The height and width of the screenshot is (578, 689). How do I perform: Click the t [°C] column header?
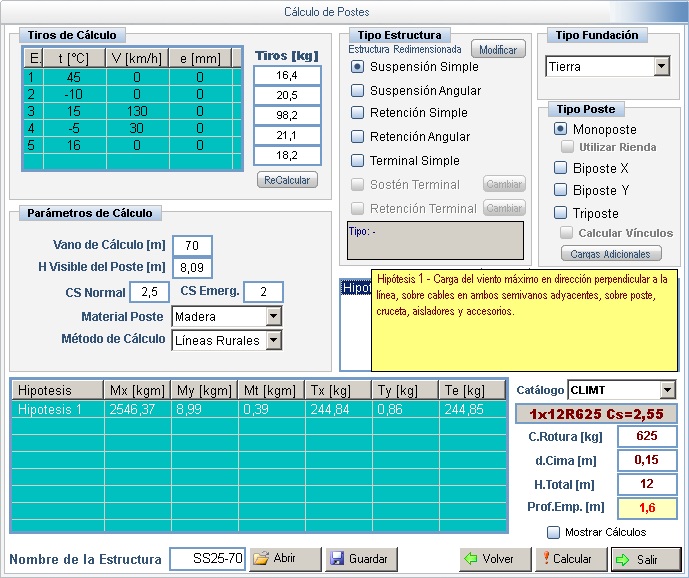point(74,58)
